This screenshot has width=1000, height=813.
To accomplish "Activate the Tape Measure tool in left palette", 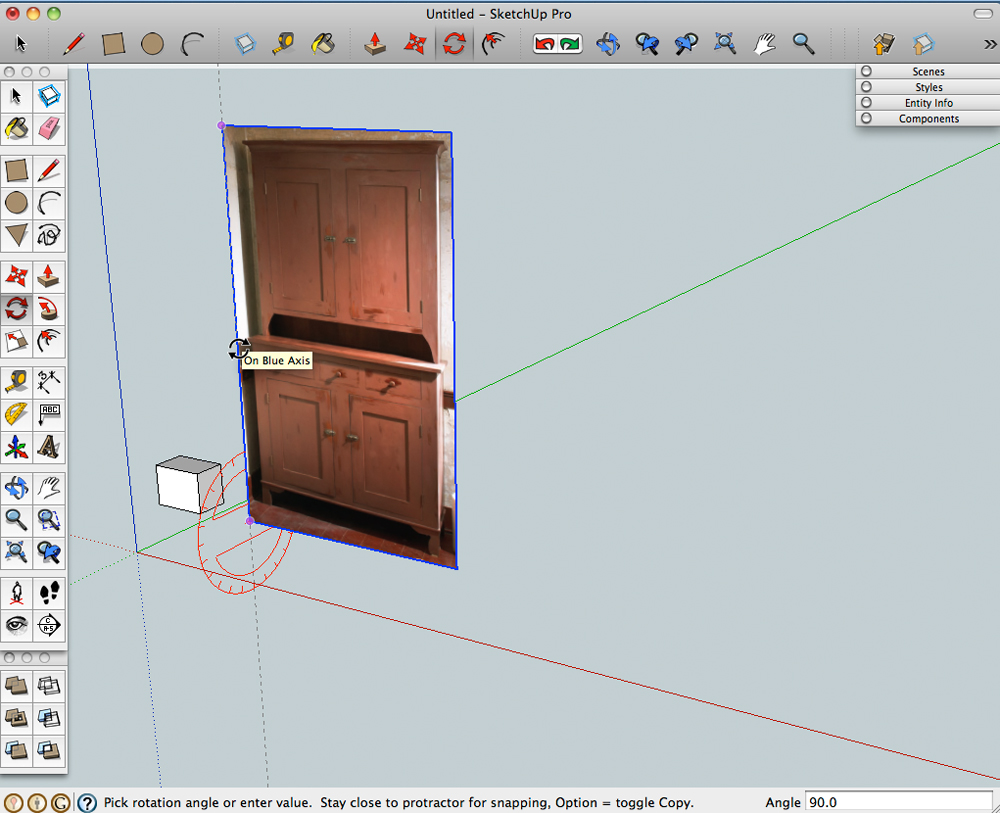I will point(16,381).
